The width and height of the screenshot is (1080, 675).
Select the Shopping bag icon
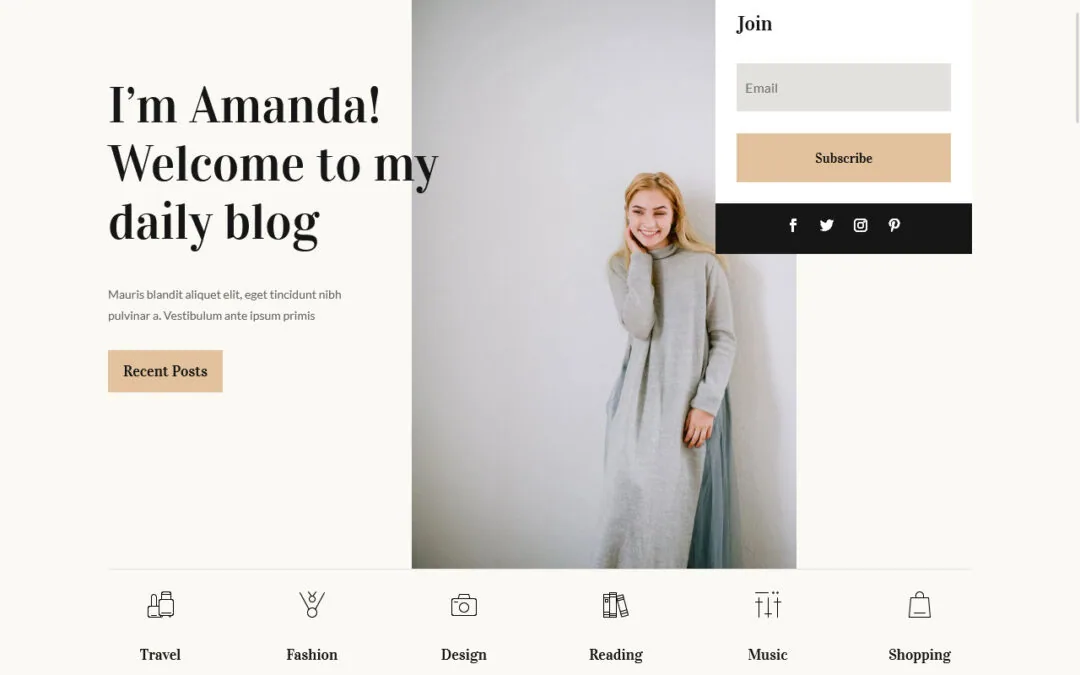point(920,605)
